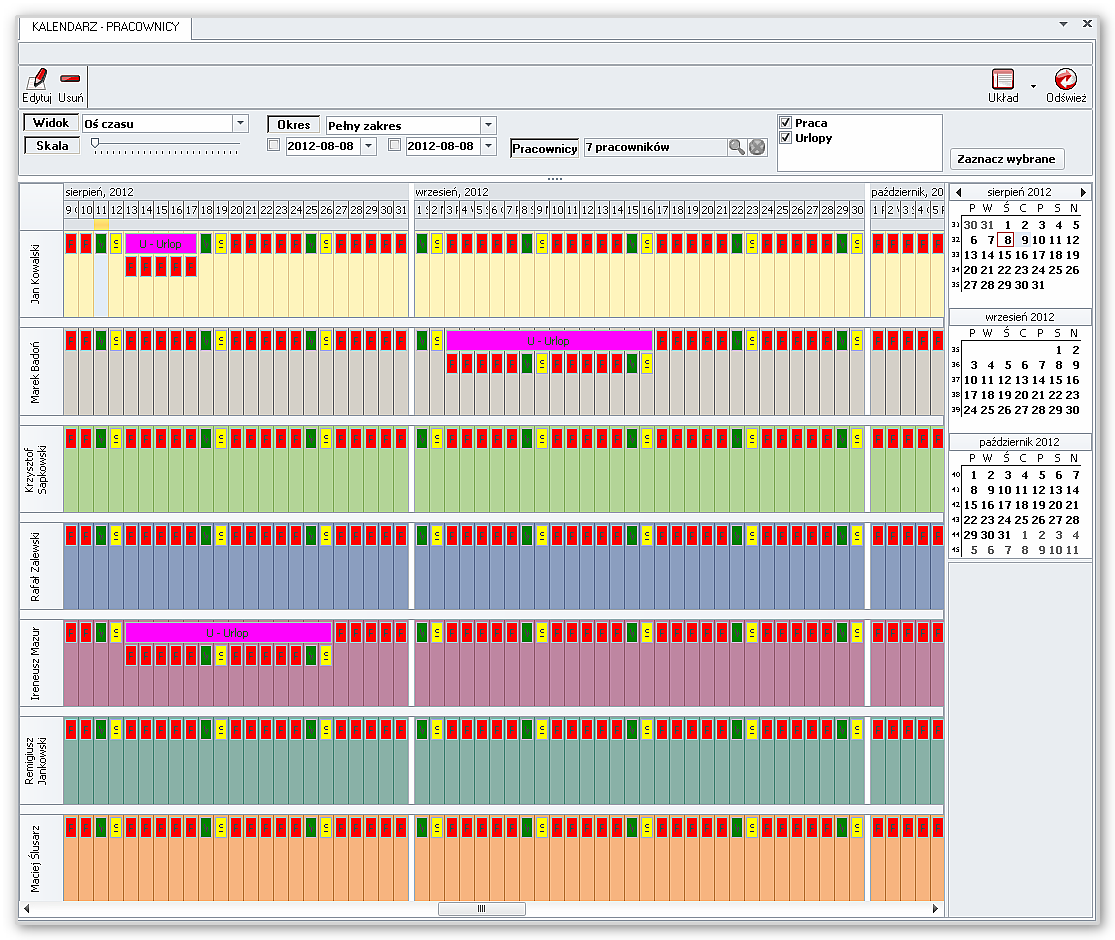Click the Usuń (delete) icon
The width and height of the screenshot is (1115, 940).
pyautogui.click(x=70, y=80)
